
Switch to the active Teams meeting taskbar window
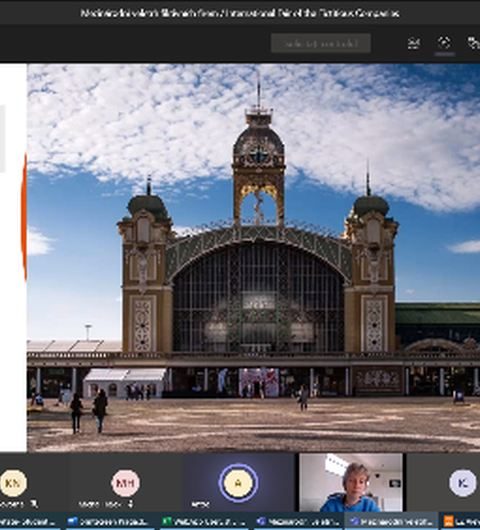(391, 522)
